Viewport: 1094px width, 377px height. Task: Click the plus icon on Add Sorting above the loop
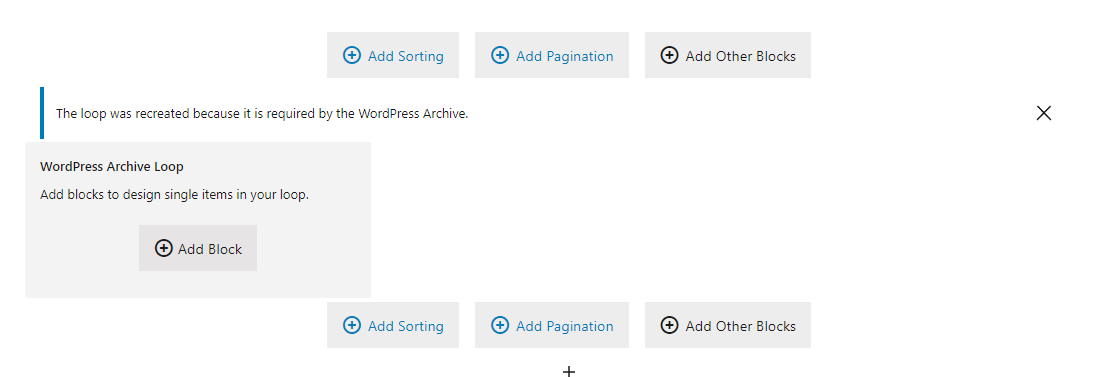(352, 55)
